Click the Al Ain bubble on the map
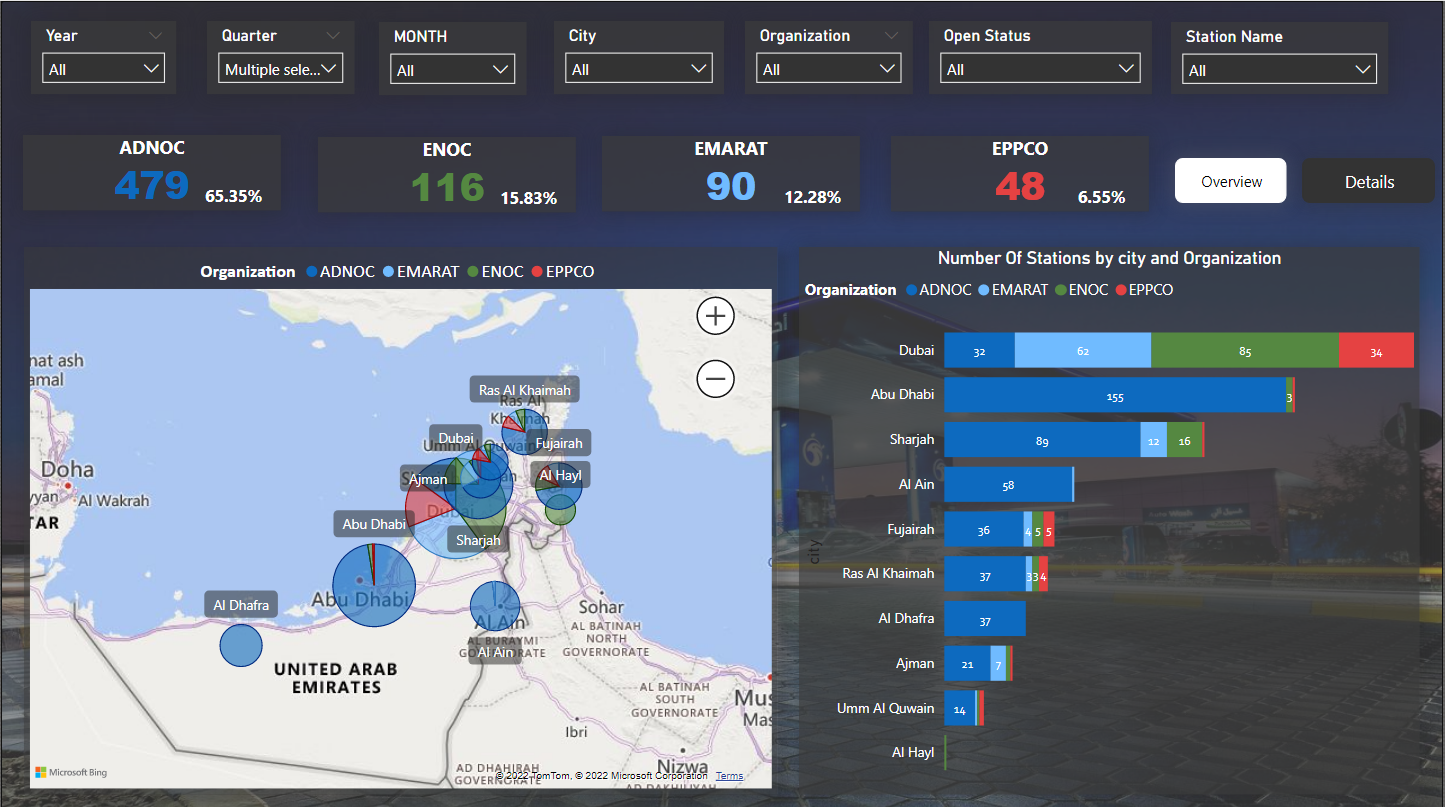The image size is (1445, 807). click(495, 606)
